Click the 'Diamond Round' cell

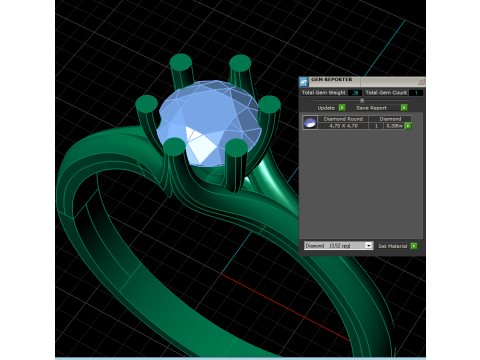click(x=343, y=119)
